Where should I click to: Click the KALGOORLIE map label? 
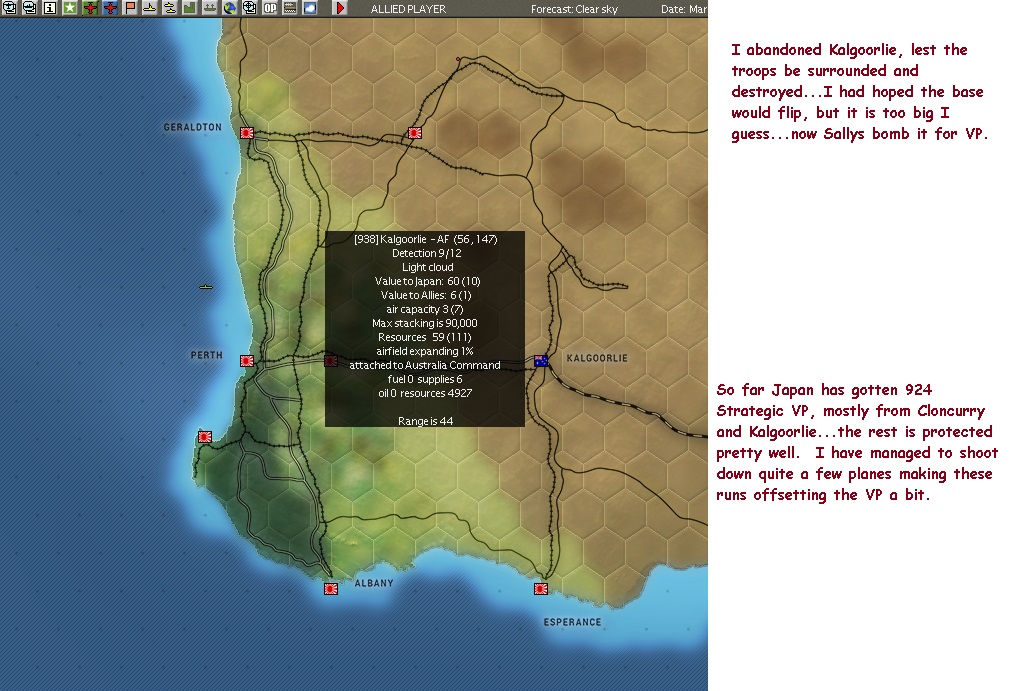point(597,358)
